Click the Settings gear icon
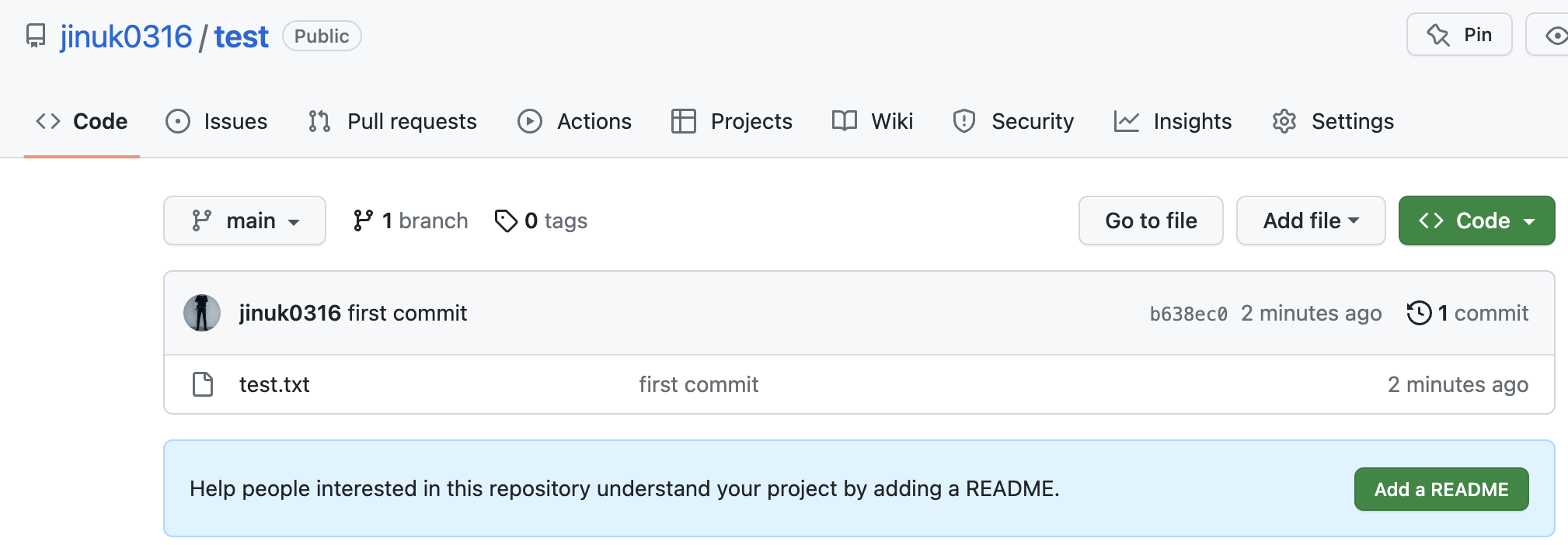This screenshot has height=545, width=1568. pyautogui.click(x=1284, y=121)
